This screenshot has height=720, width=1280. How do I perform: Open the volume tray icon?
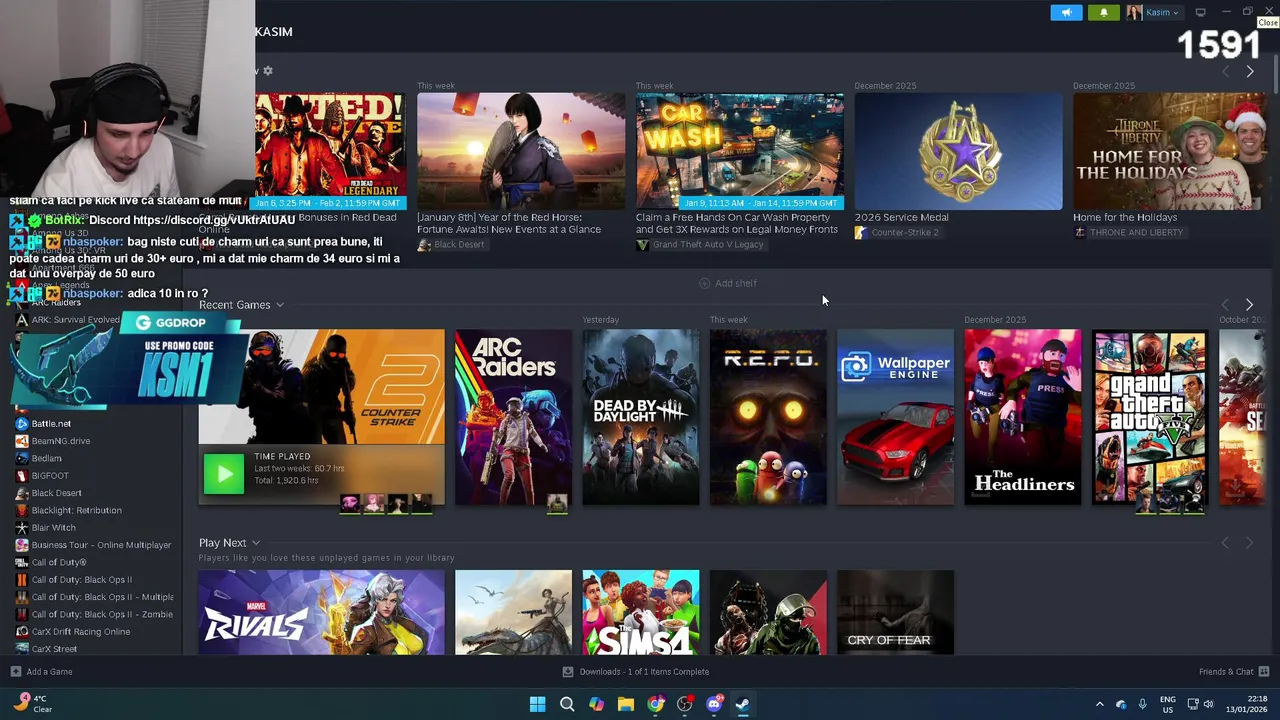point(1209,704)
